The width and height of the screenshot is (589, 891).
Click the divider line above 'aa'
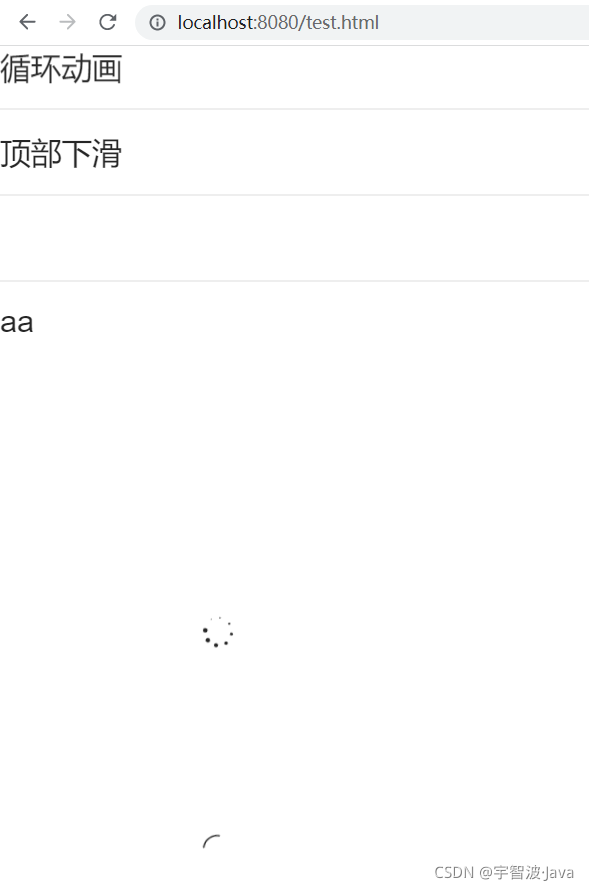click(x=294, y=281)
